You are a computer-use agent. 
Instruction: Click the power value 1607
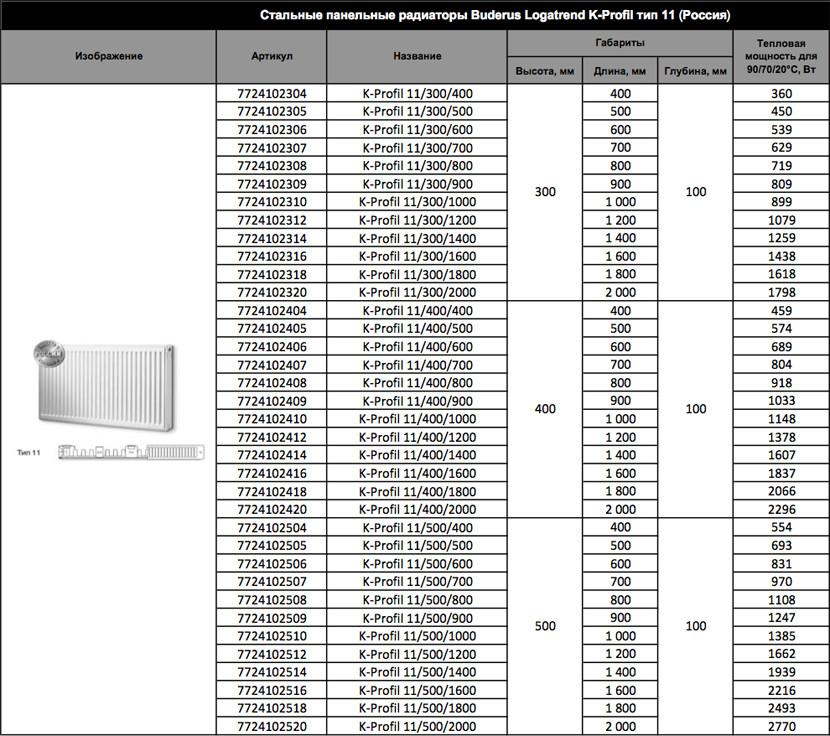point(781,455)
